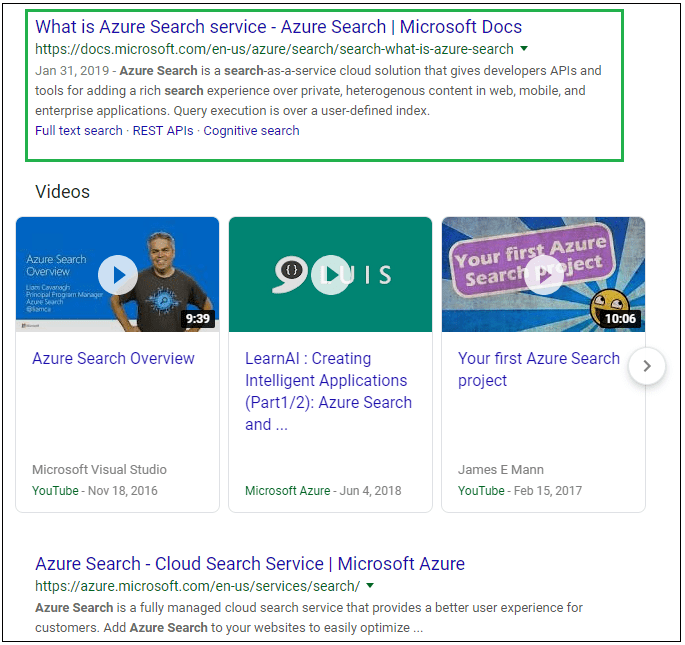The image size is (685, 645).
Task: Open 'Your first Azure Search project' title link
Action: point(539,369)
